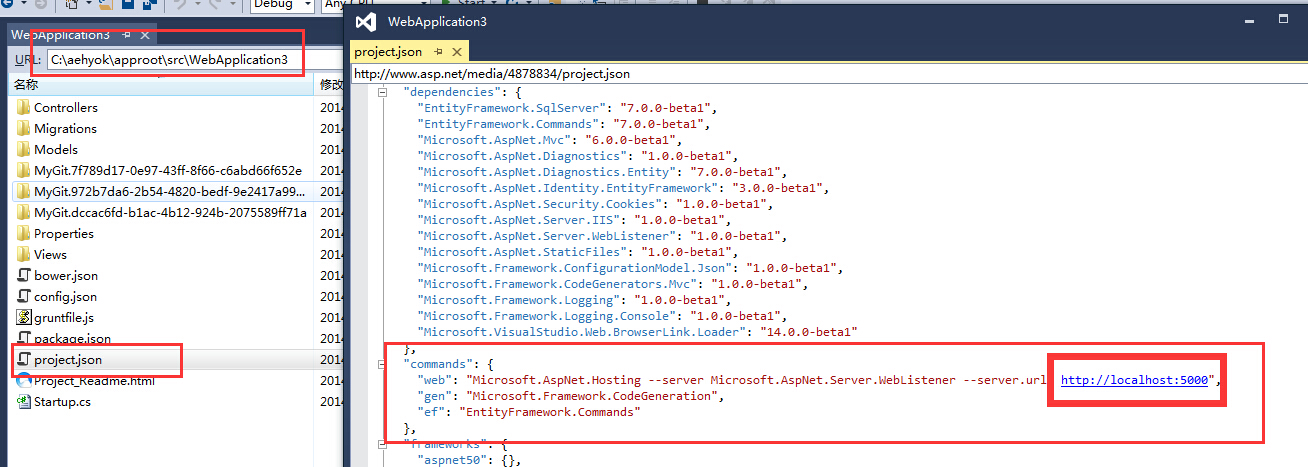Screen dimensions: 1308x467
Task: Click the "Microsoft.AspNet.Diagnostics.Entity" line
Action: (602, 172)
